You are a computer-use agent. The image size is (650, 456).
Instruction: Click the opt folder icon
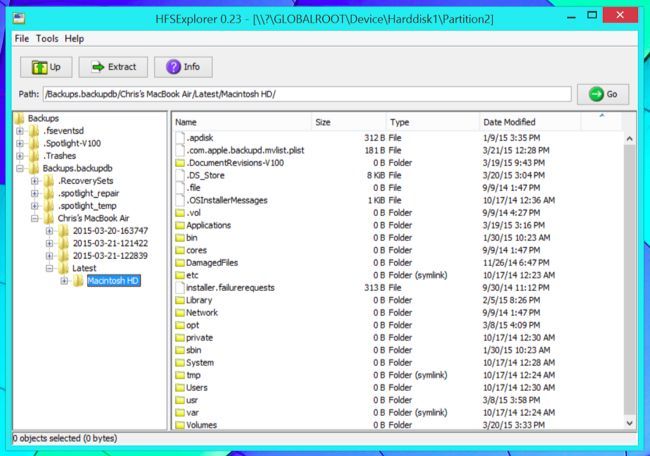pos(179,325)
